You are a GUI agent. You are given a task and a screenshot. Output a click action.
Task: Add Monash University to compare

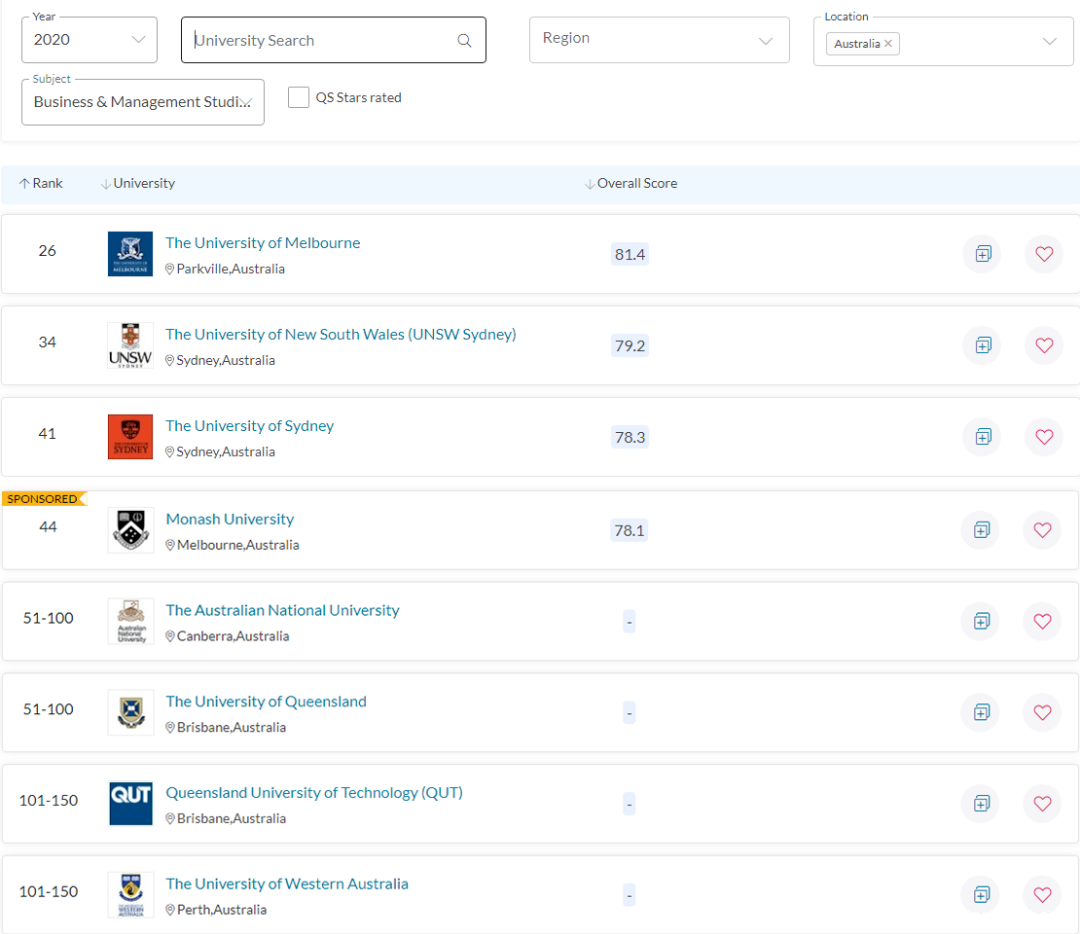point(982,530)
